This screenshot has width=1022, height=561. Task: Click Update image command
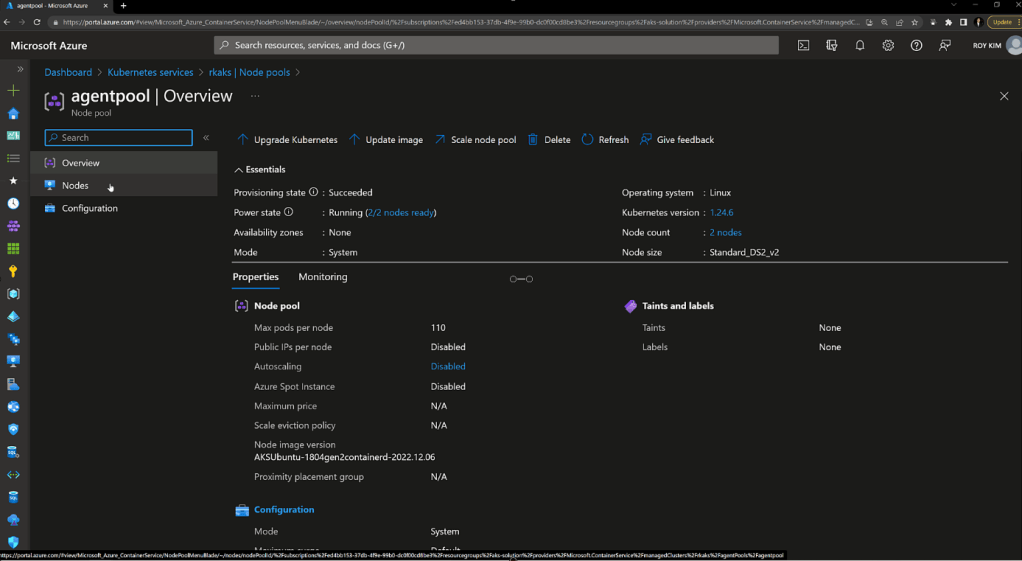click(x=385, y=140)
